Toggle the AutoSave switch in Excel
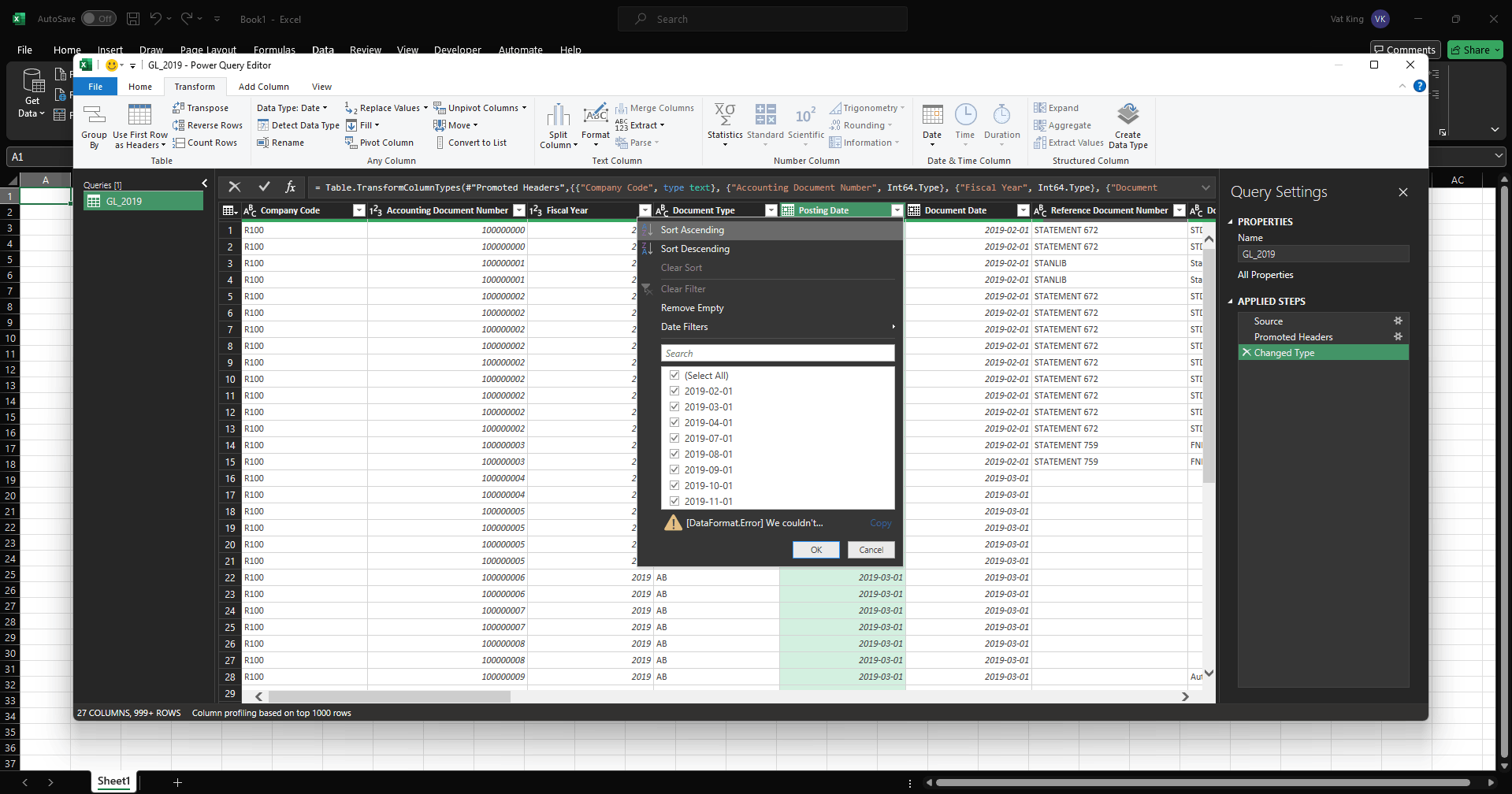1512x794 pixels. tap(98, 19)
